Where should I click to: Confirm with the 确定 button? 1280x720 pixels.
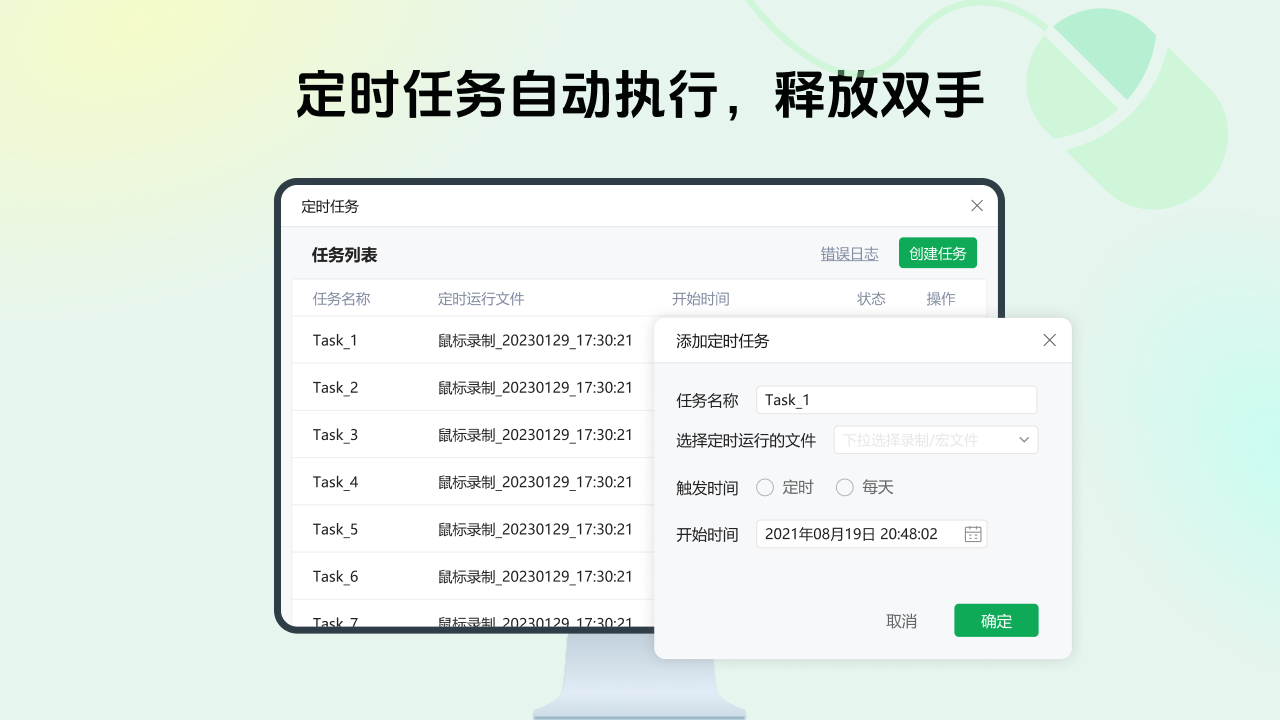tap(996, 620)
